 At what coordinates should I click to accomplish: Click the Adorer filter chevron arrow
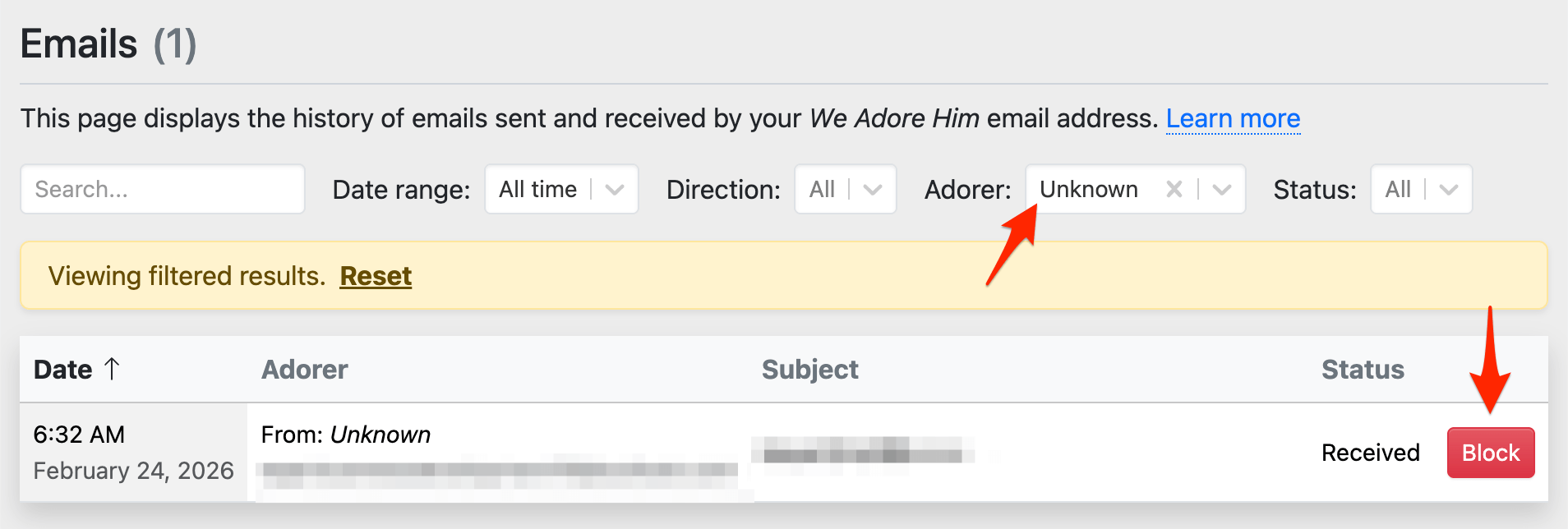pyautogui.click(x=1222, y=190)
